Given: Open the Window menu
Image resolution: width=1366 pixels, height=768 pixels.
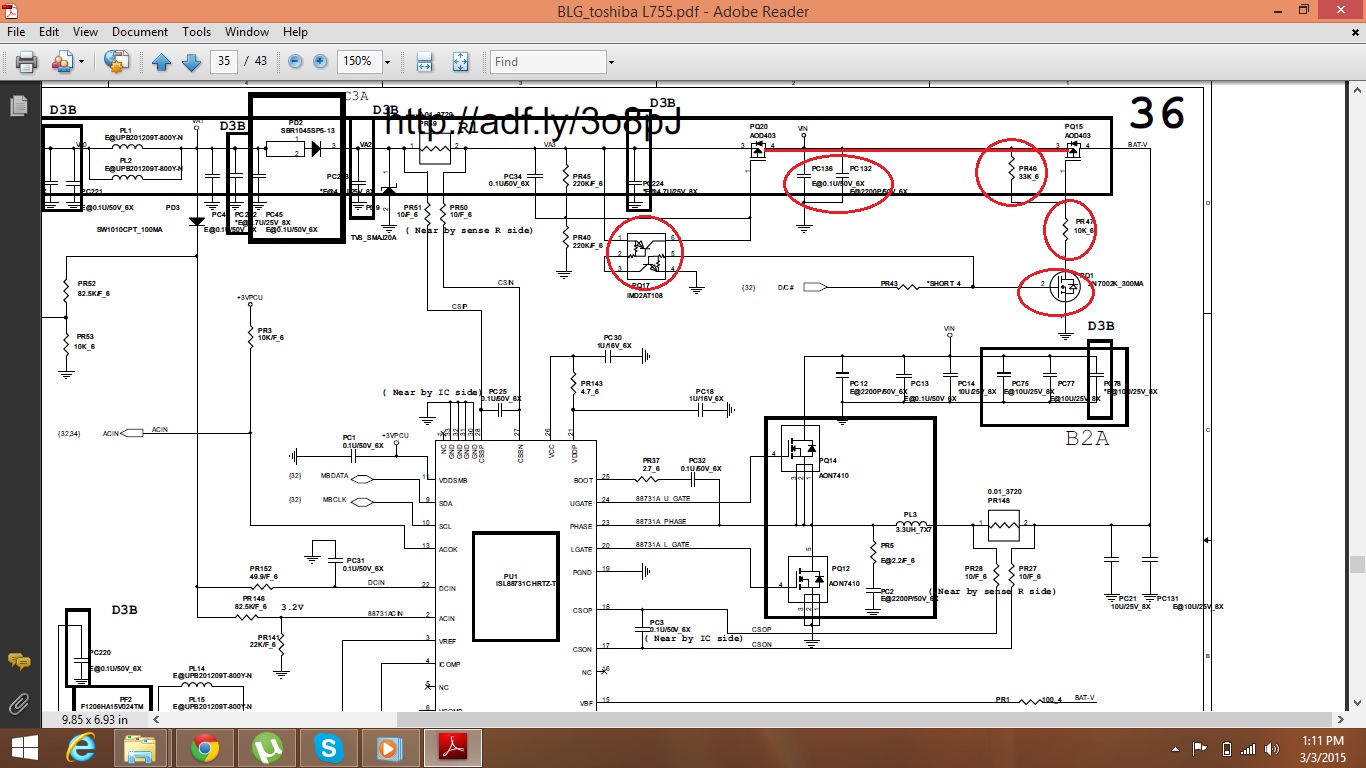Looking at the screenshot, I should (x=247, y=32).
